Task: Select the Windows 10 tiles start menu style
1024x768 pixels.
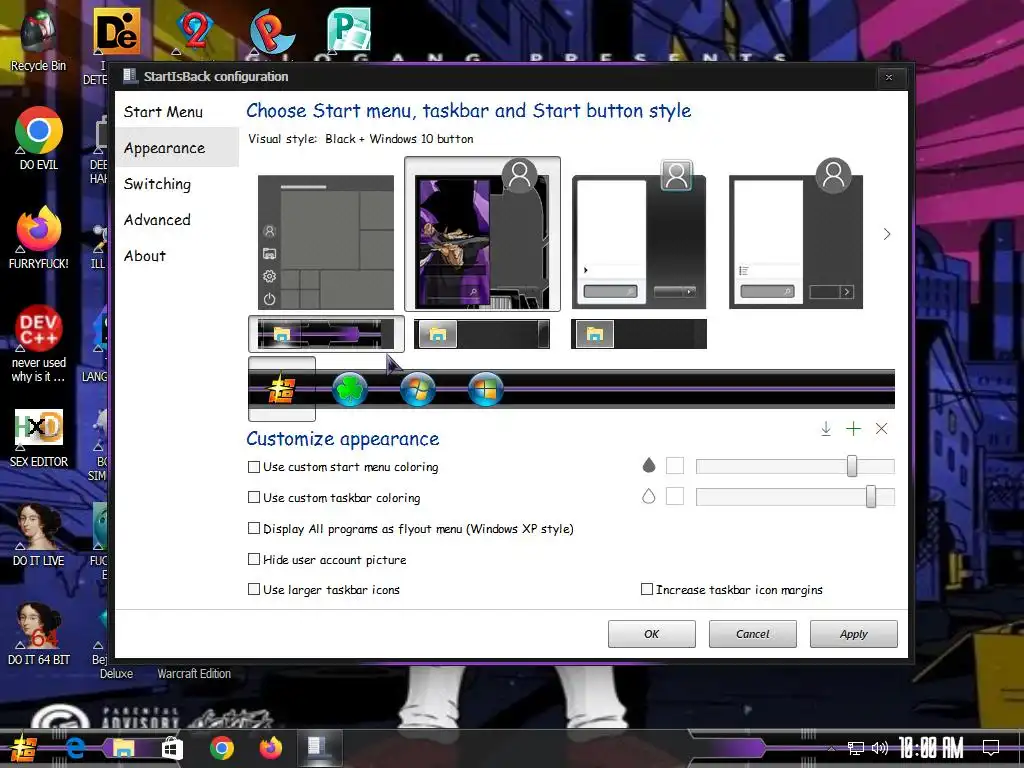Action: pyautogui.click(x=326, y=242)
